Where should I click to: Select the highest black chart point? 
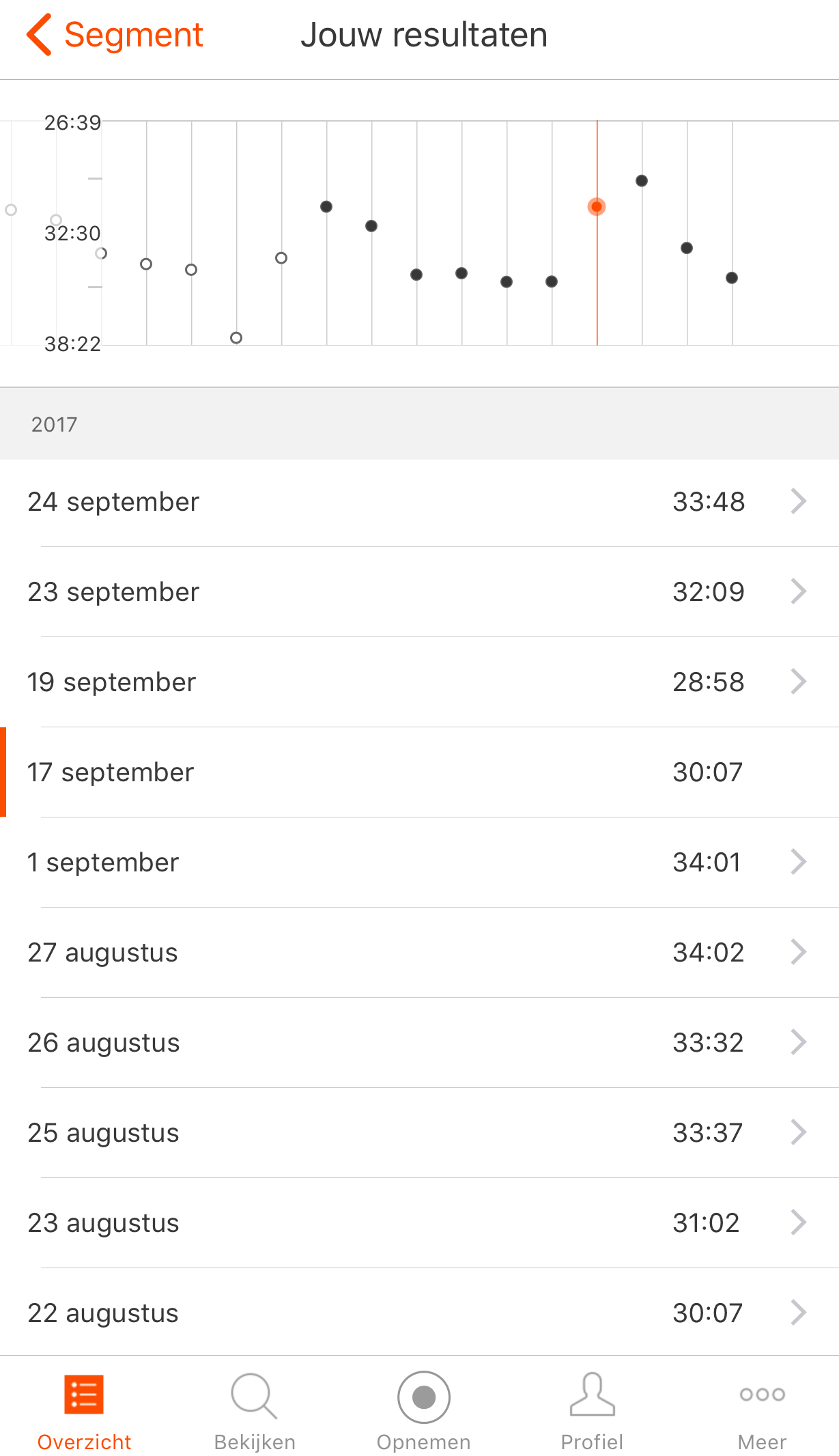[x=642, y=181]
